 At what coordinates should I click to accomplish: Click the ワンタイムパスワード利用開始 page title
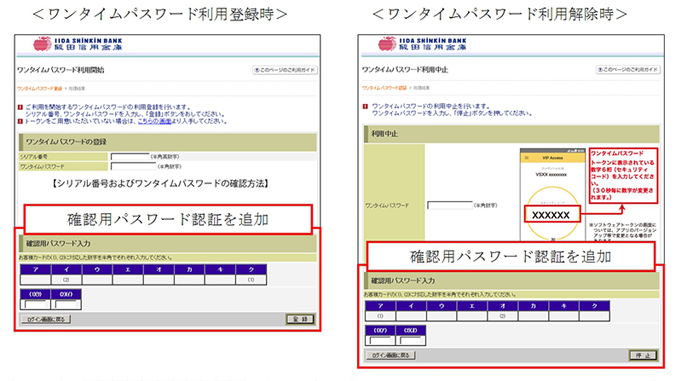click(x=61, y=70)
